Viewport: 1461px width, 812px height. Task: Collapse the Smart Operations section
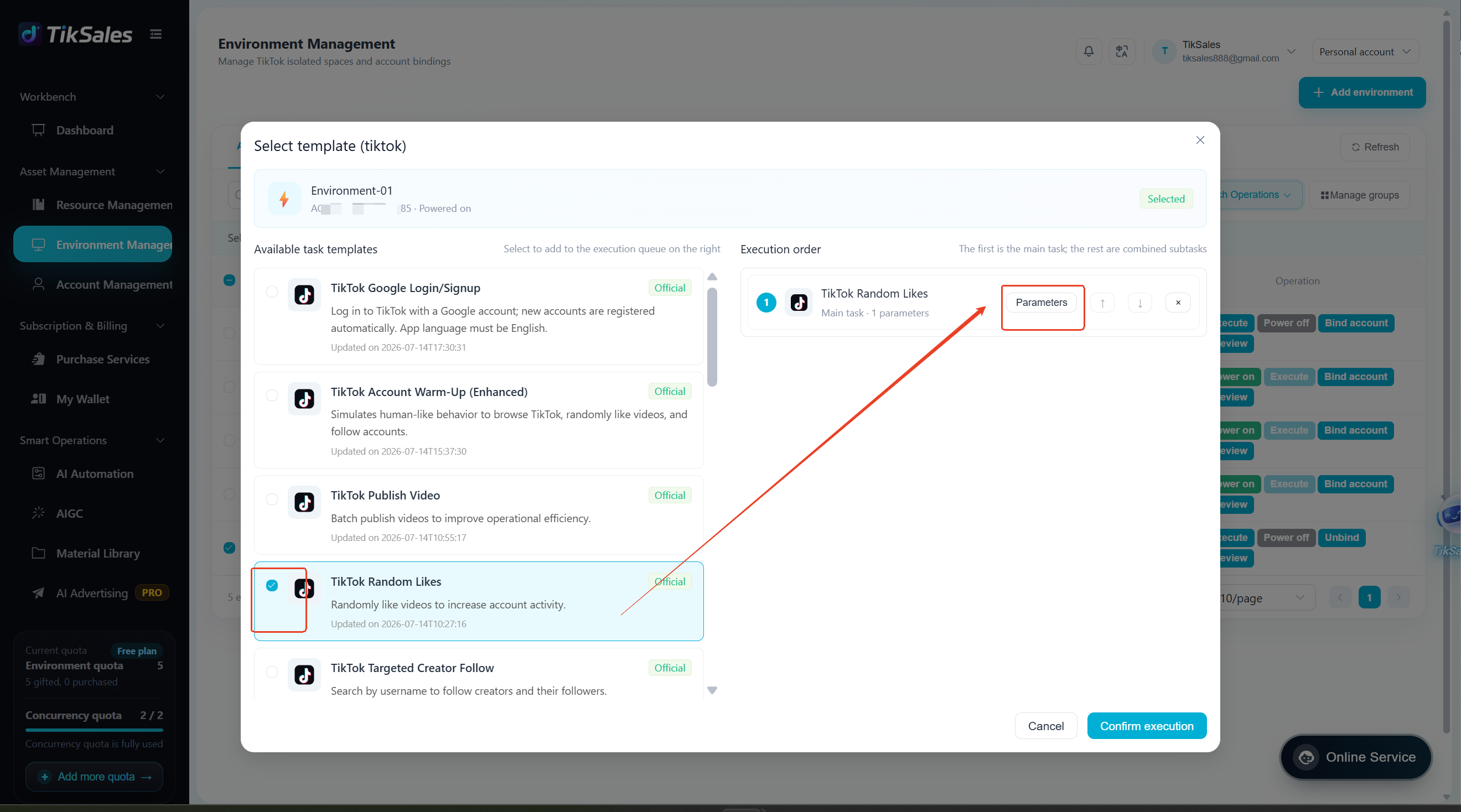(x=160, y=441)
